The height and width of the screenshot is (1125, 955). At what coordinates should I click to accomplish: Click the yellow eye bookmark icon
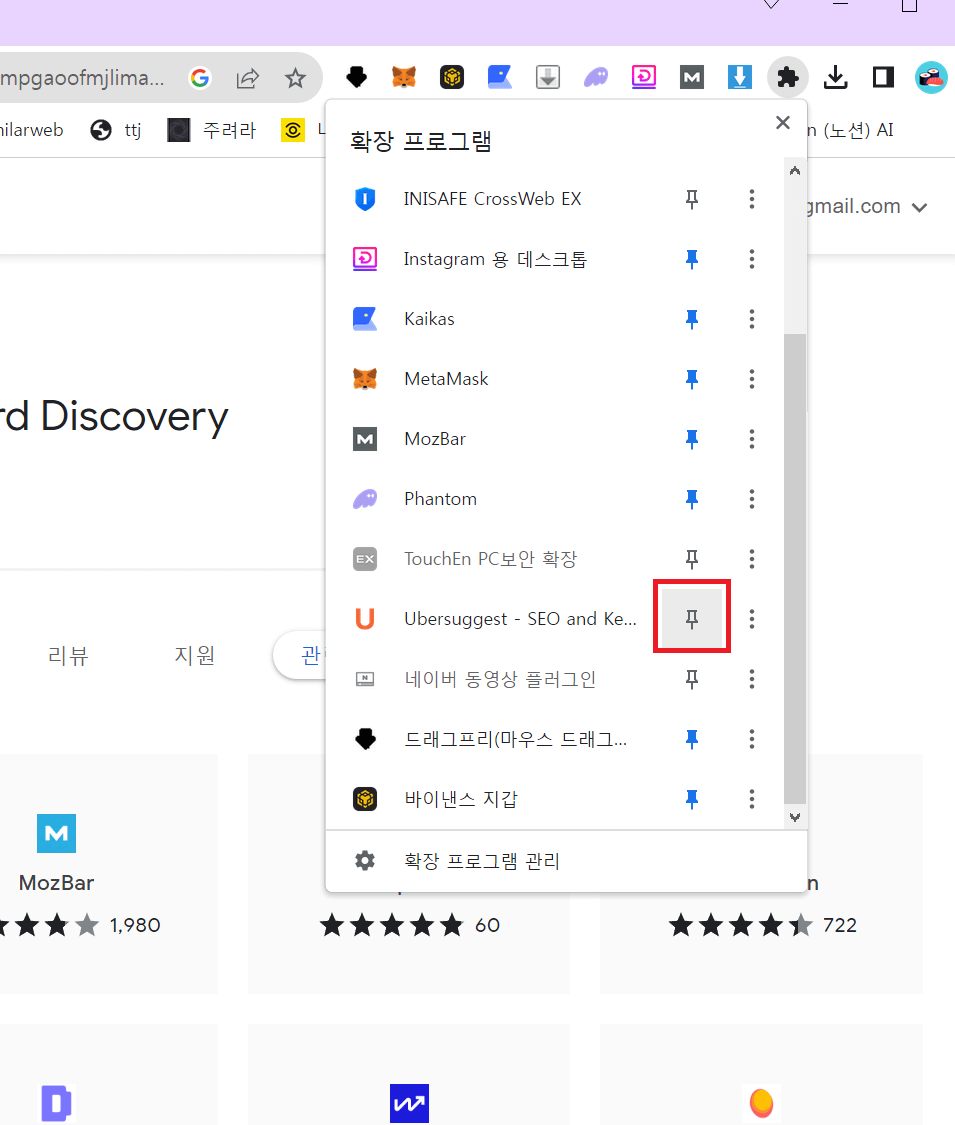point(293,130)
